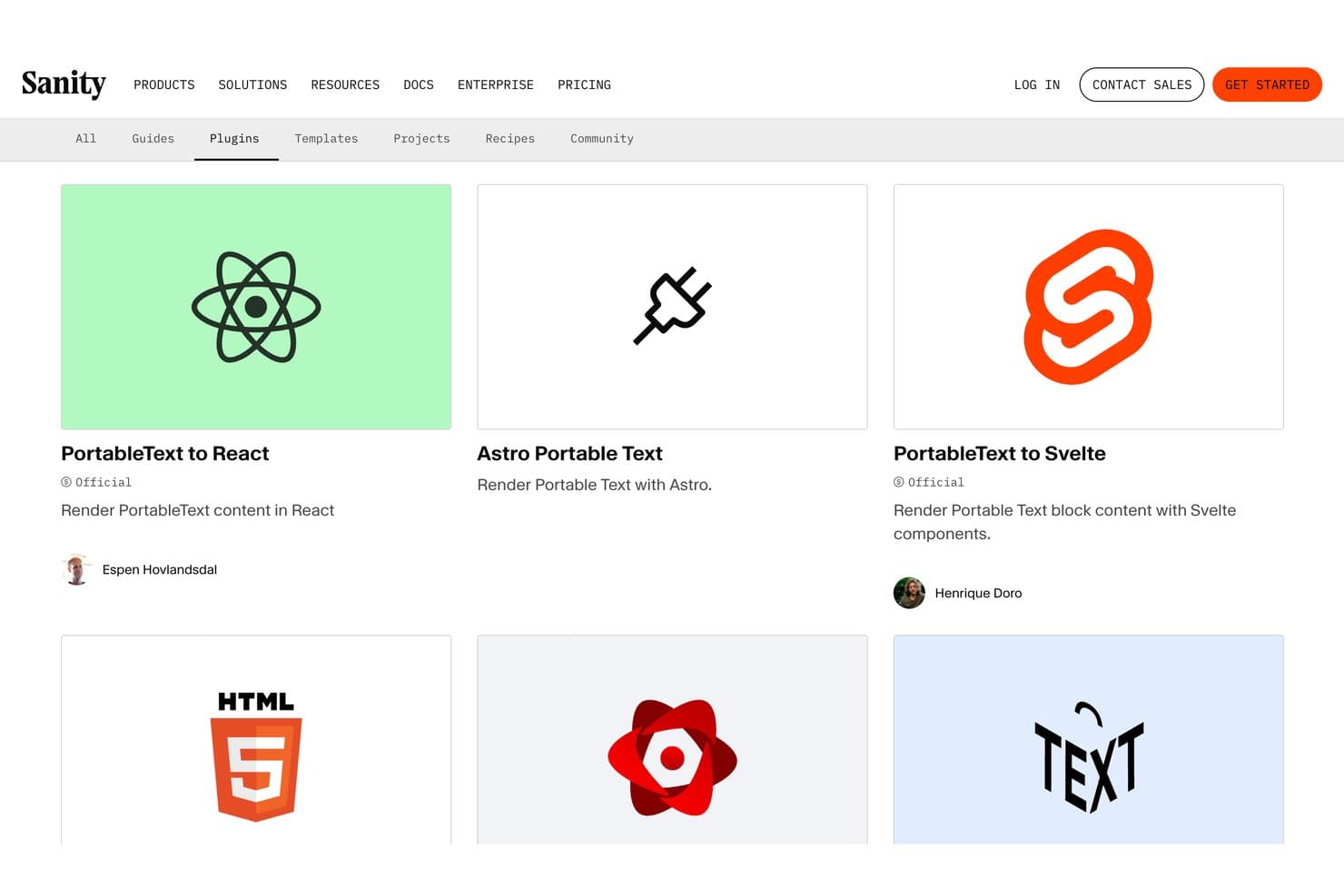Select the Plugins tab
The image size is (1344, 896).
tap(234, 139)
